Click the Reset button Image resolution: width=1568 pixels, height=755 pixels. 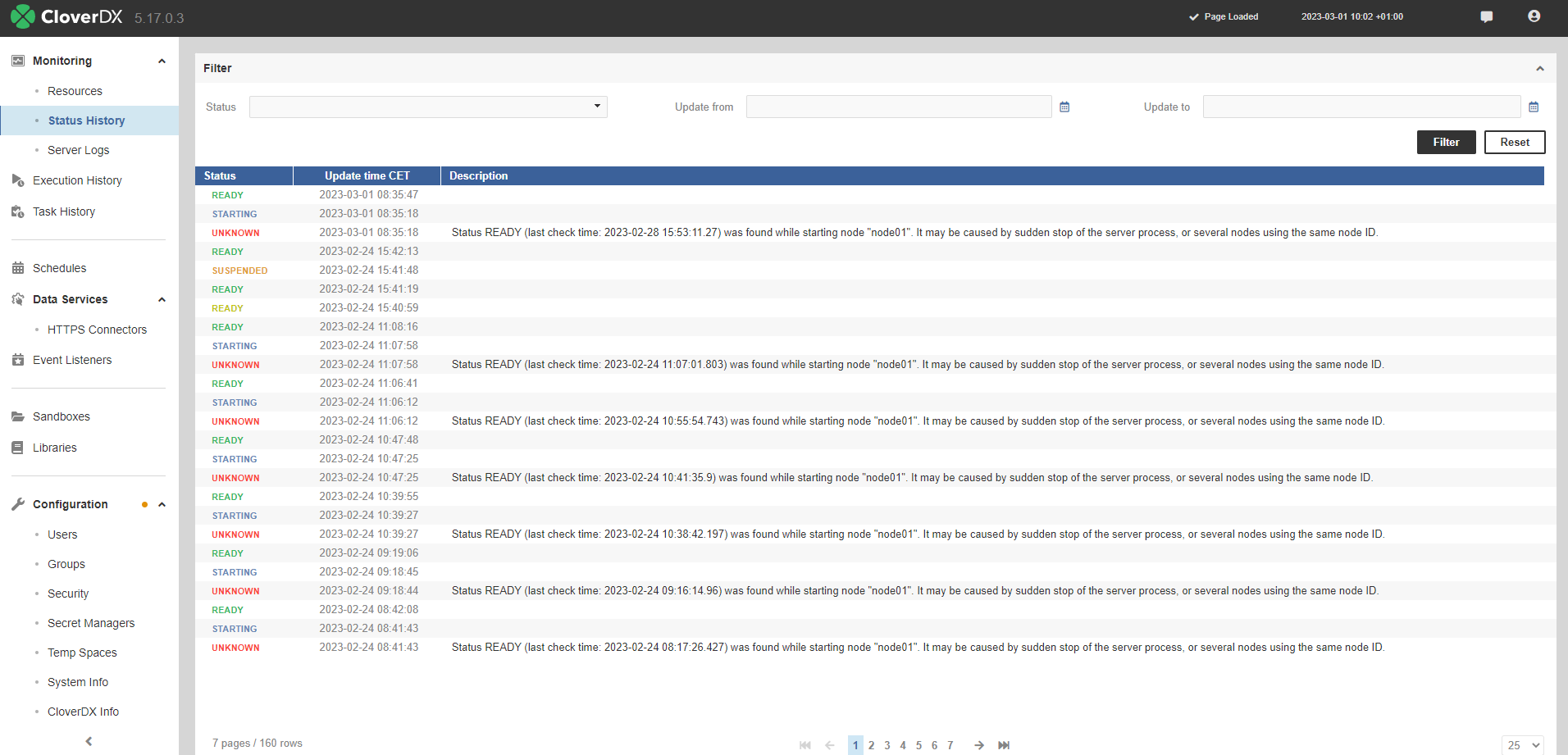[x=1515, y=142]
